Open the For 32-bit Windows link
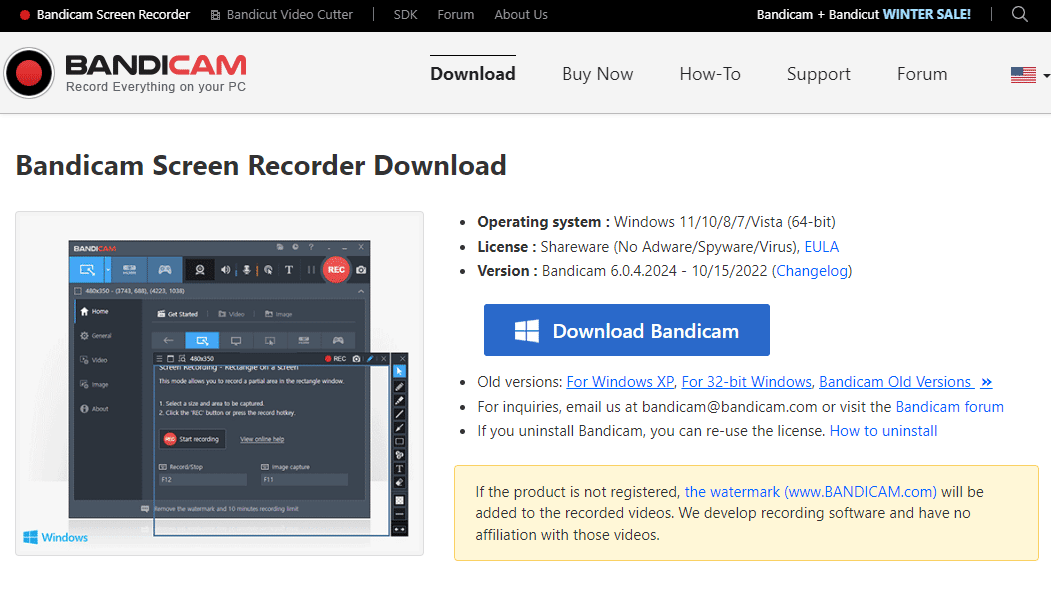1051x591 pixels. pos(747,382)
